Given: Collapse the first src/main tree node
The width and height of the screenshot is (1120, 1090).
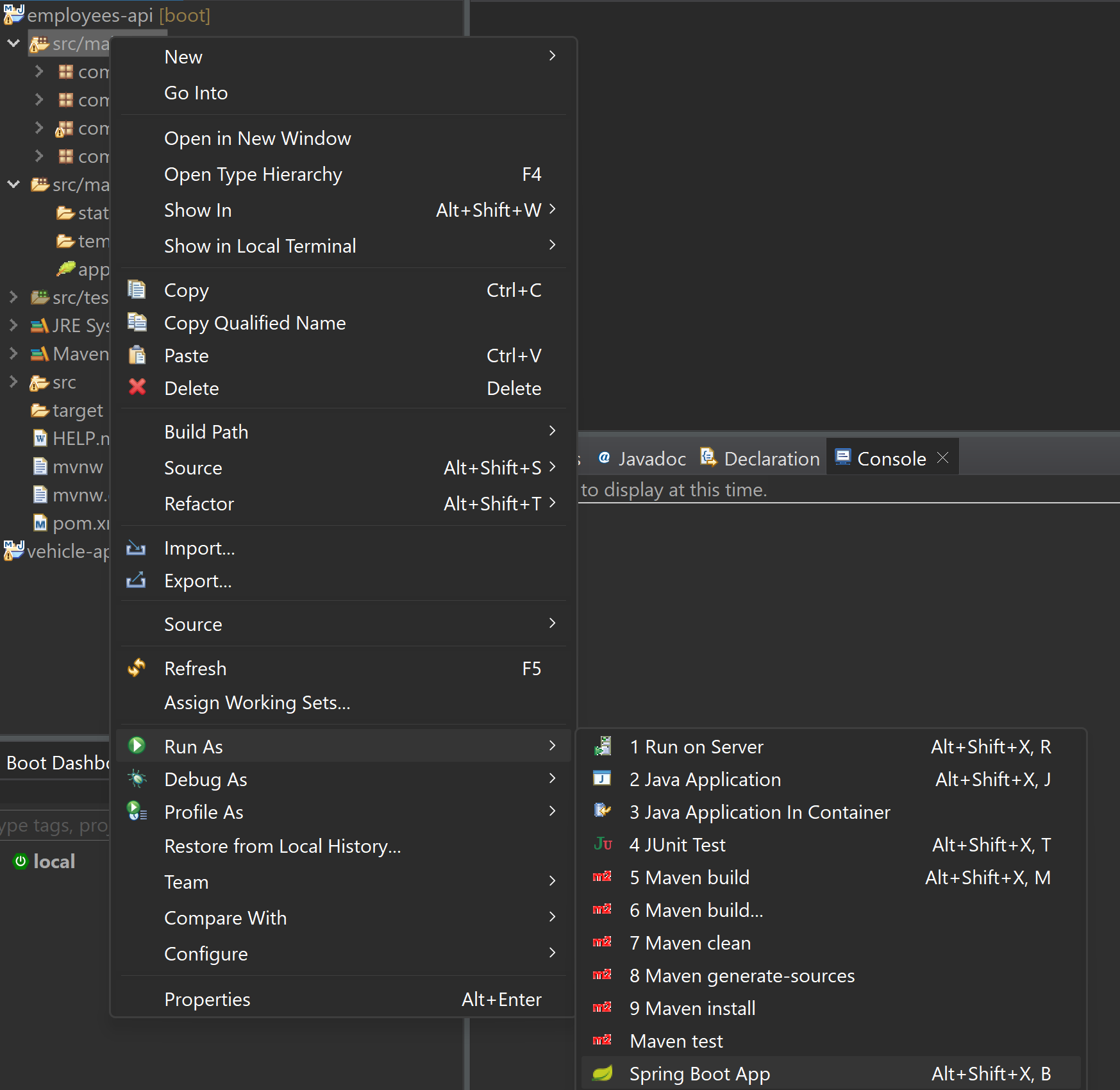Looking at the screenshot, I should click(13, 44).
